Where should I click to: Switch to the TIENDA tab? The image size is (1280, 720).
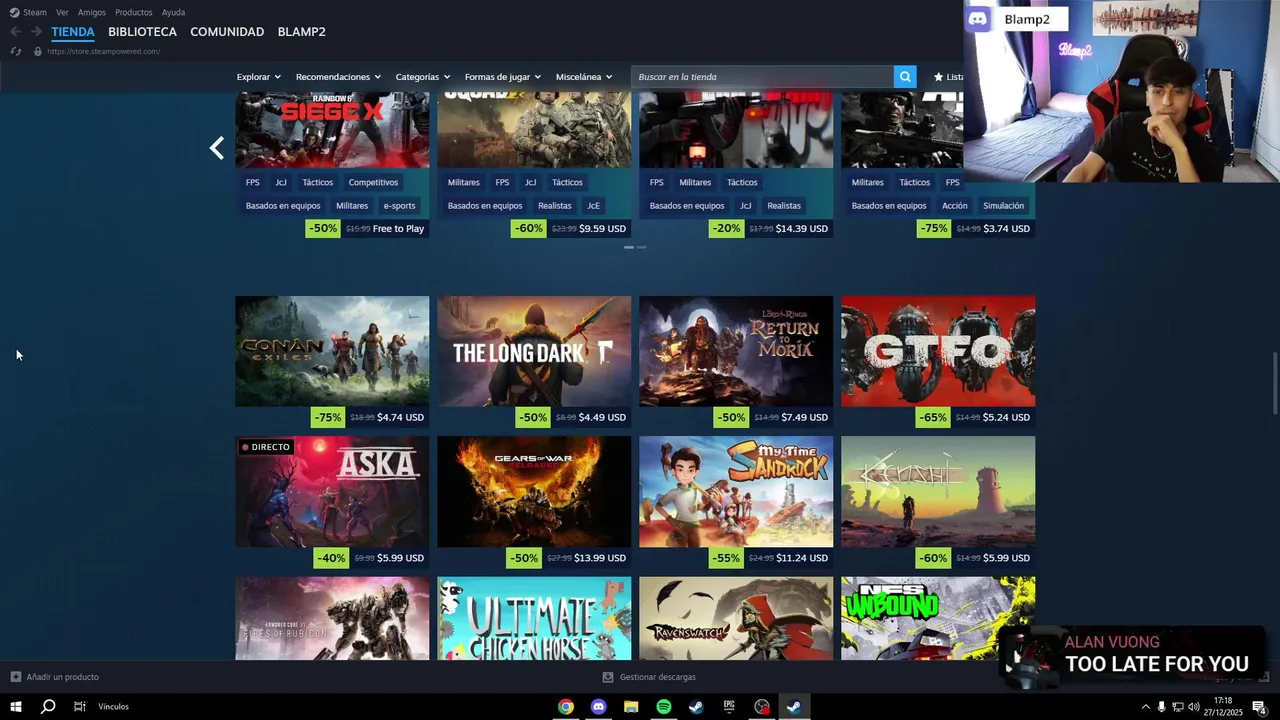73,32
